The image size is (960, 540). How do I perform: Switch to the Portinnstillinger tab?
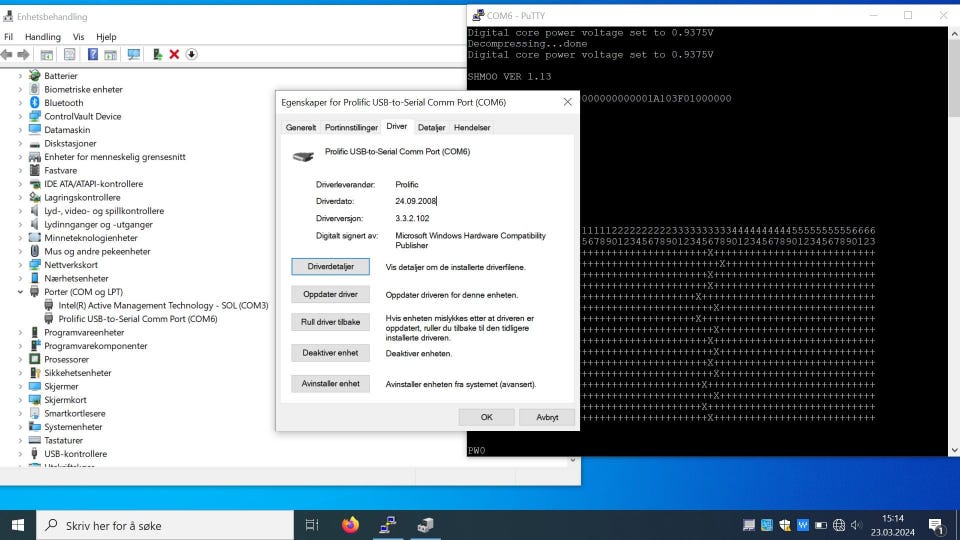pos(351,128)
